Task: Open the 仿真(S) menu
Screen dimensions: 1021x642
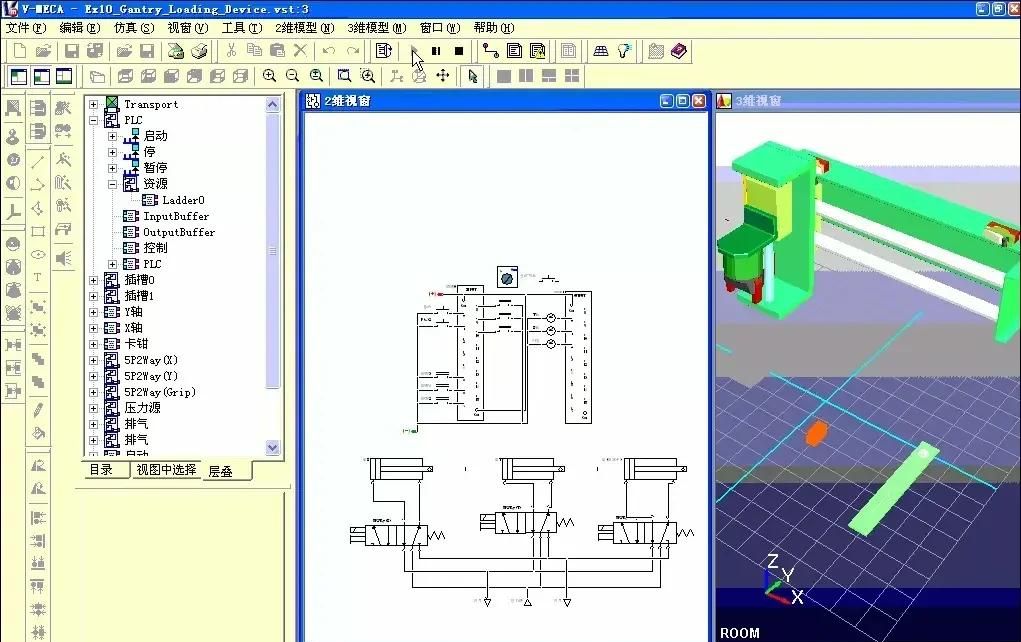Action: coord(133,28)
